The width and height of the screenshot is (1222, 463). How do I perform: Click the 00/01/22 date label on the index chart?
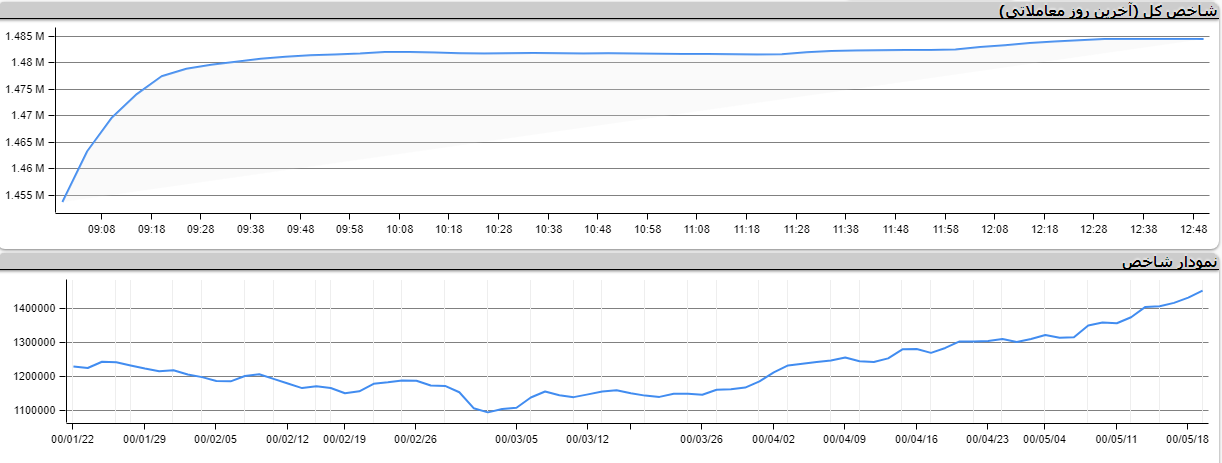(73, 437)
